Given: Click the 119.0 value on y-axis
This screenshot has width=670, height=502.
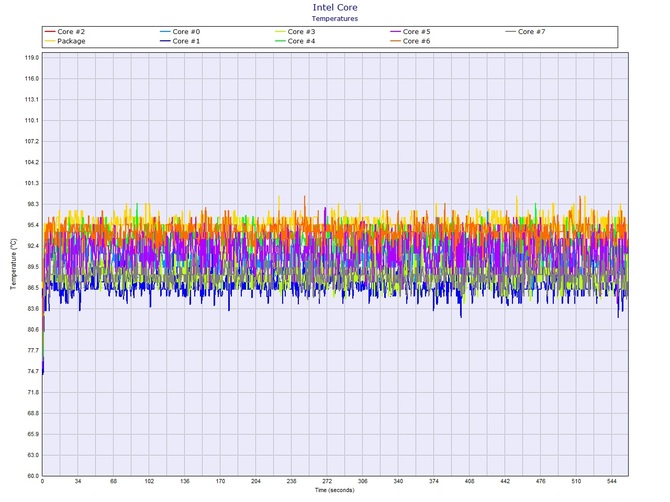Looking at the screenshot, I should pos(32,57).
